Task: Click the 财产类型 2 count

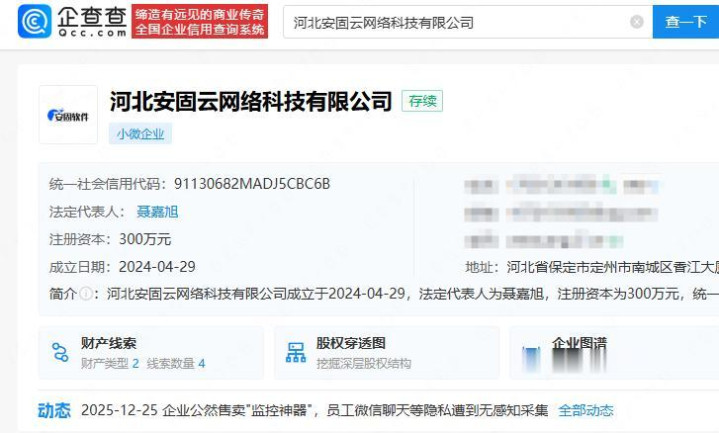Action: click(x=110, y=364)
